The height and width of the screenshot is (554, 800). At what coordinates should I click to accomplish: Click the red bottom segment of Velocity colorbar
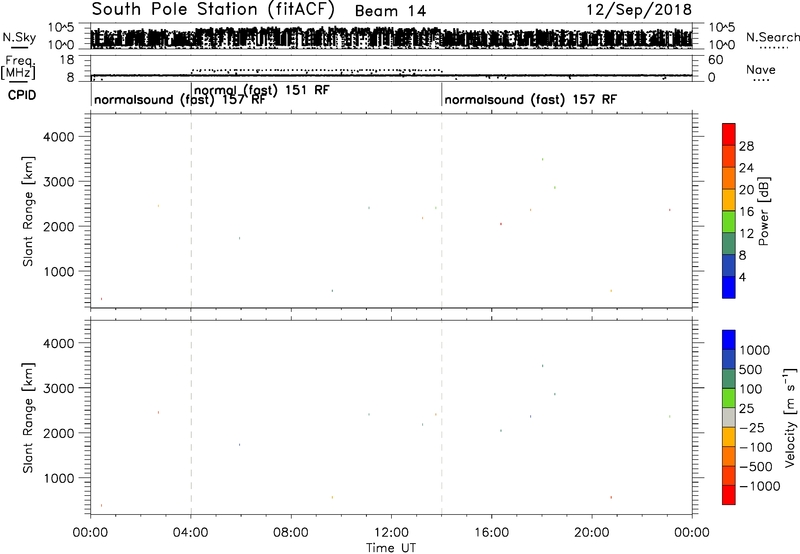(729, 495)
